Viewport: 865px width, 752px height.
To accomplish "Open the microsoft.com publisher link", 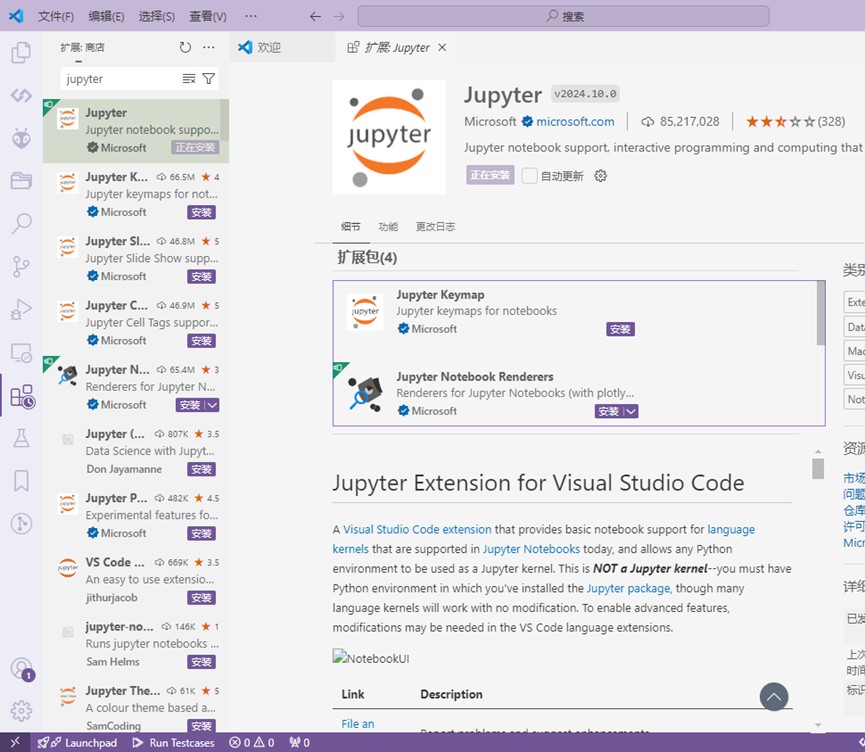I will [x=575, y=121].
